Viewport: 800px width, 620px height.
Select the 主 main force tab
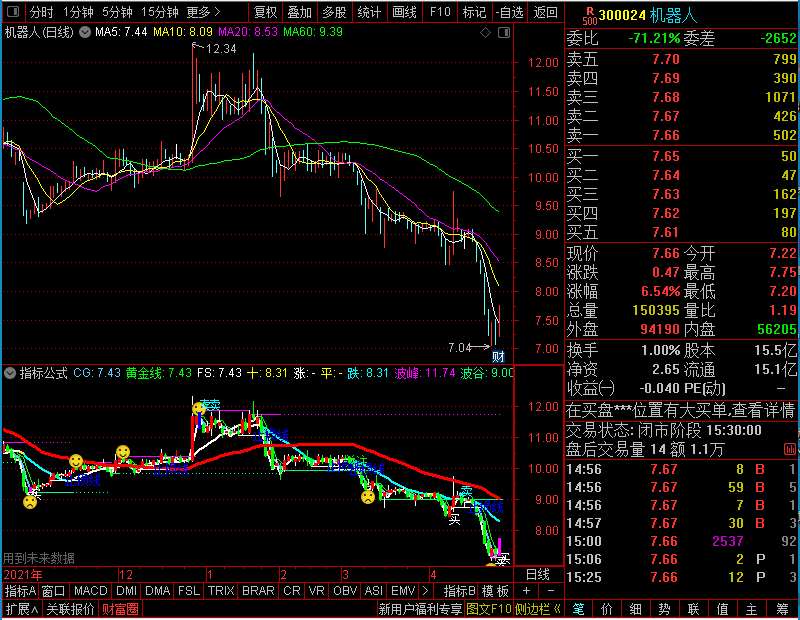752,609
